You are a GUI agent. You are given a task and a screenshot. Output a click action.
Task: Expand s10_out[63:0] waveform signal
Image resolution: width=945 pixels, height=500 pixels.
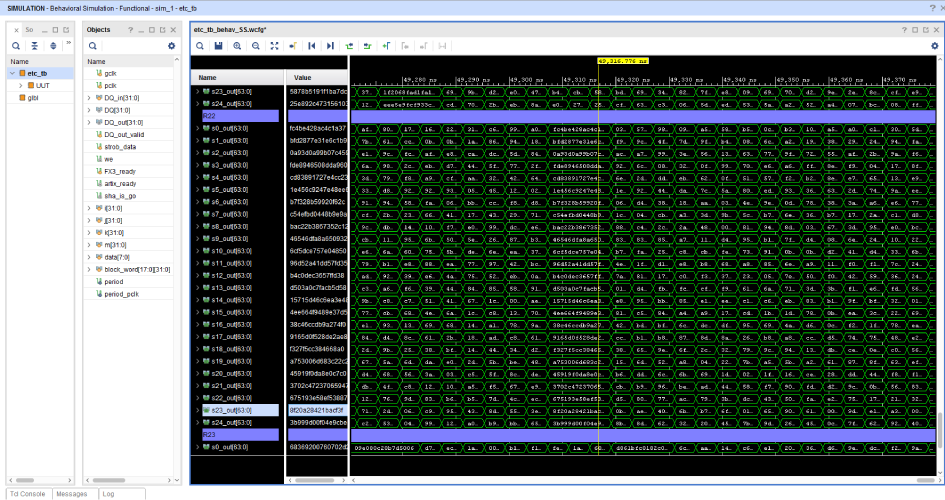[197, 251]
